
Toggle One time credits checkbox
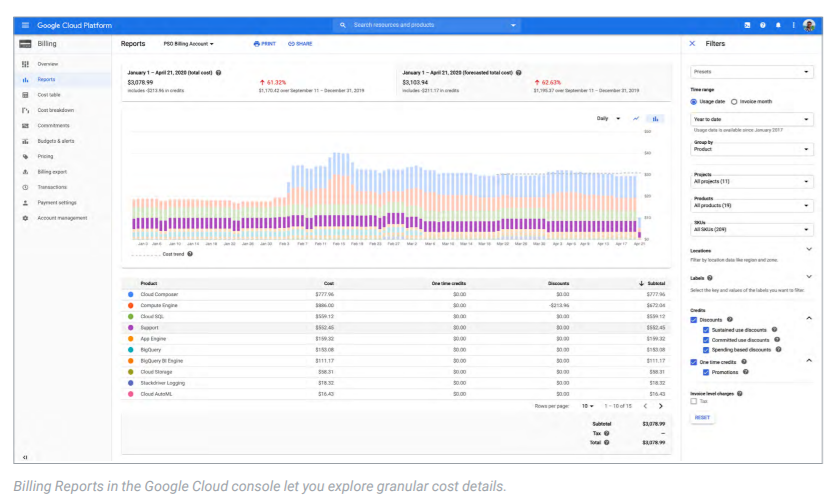pyautogui.click(x=693, y=362)
